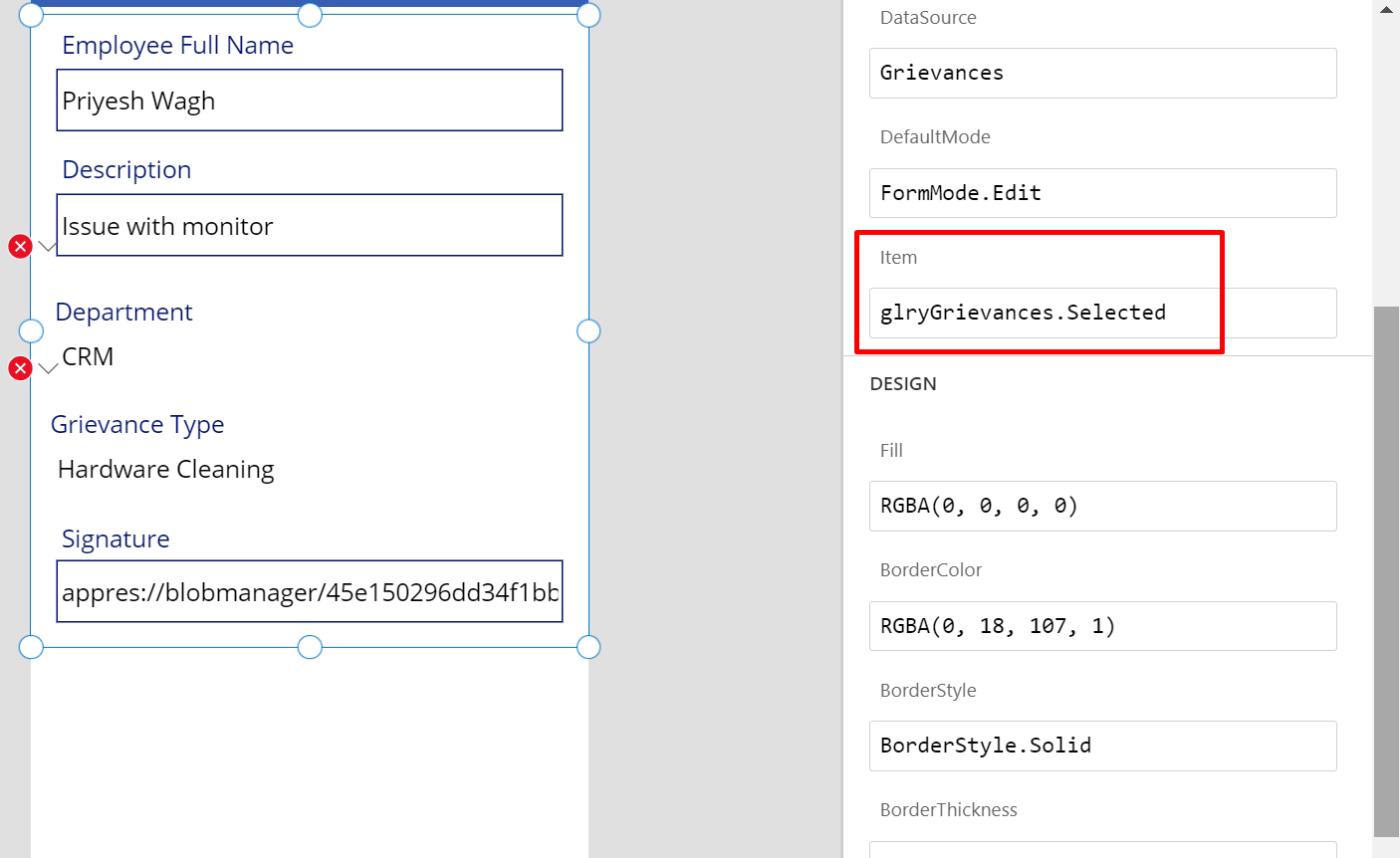The width and height of the screenshot is (1400, 858).
Task: Click the DefaultMode field showing FormMode.Edit
Action: pos(1102,193)
